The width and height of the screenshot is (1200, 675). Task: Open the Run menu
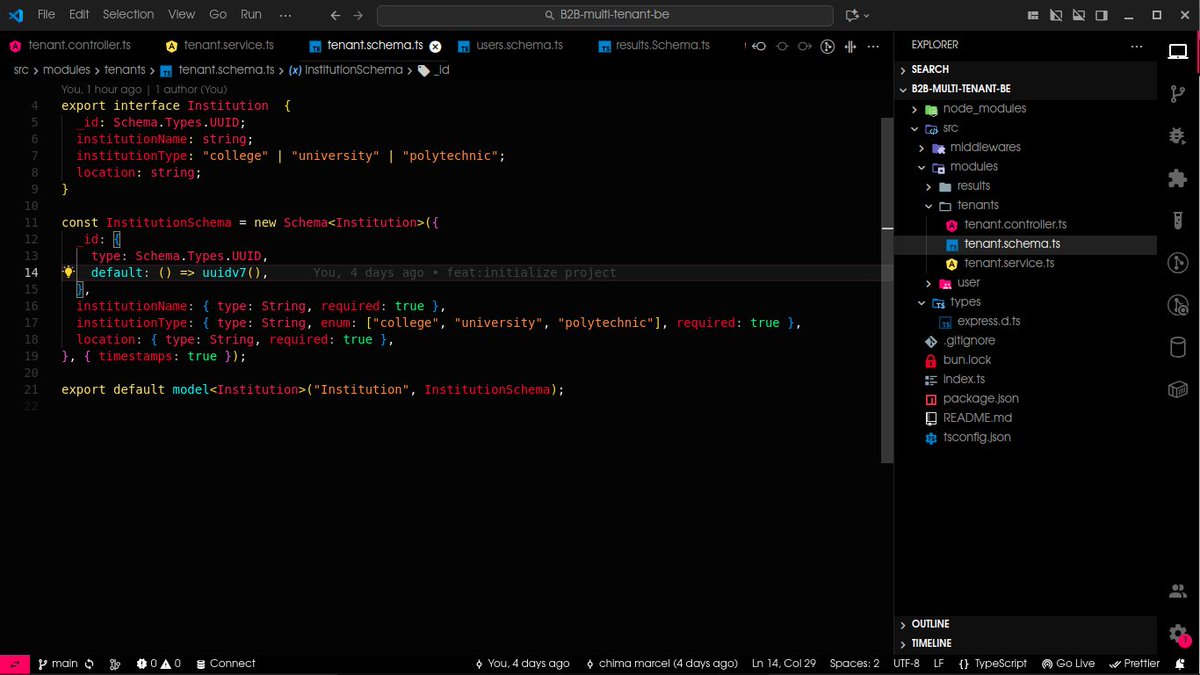click(251, 15)
